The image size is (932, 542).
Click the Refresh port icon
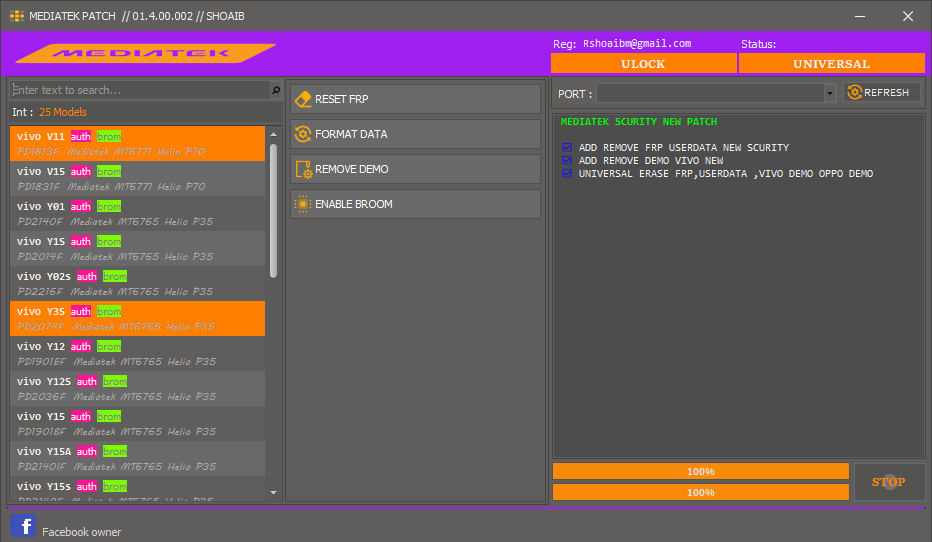[855, 93]
